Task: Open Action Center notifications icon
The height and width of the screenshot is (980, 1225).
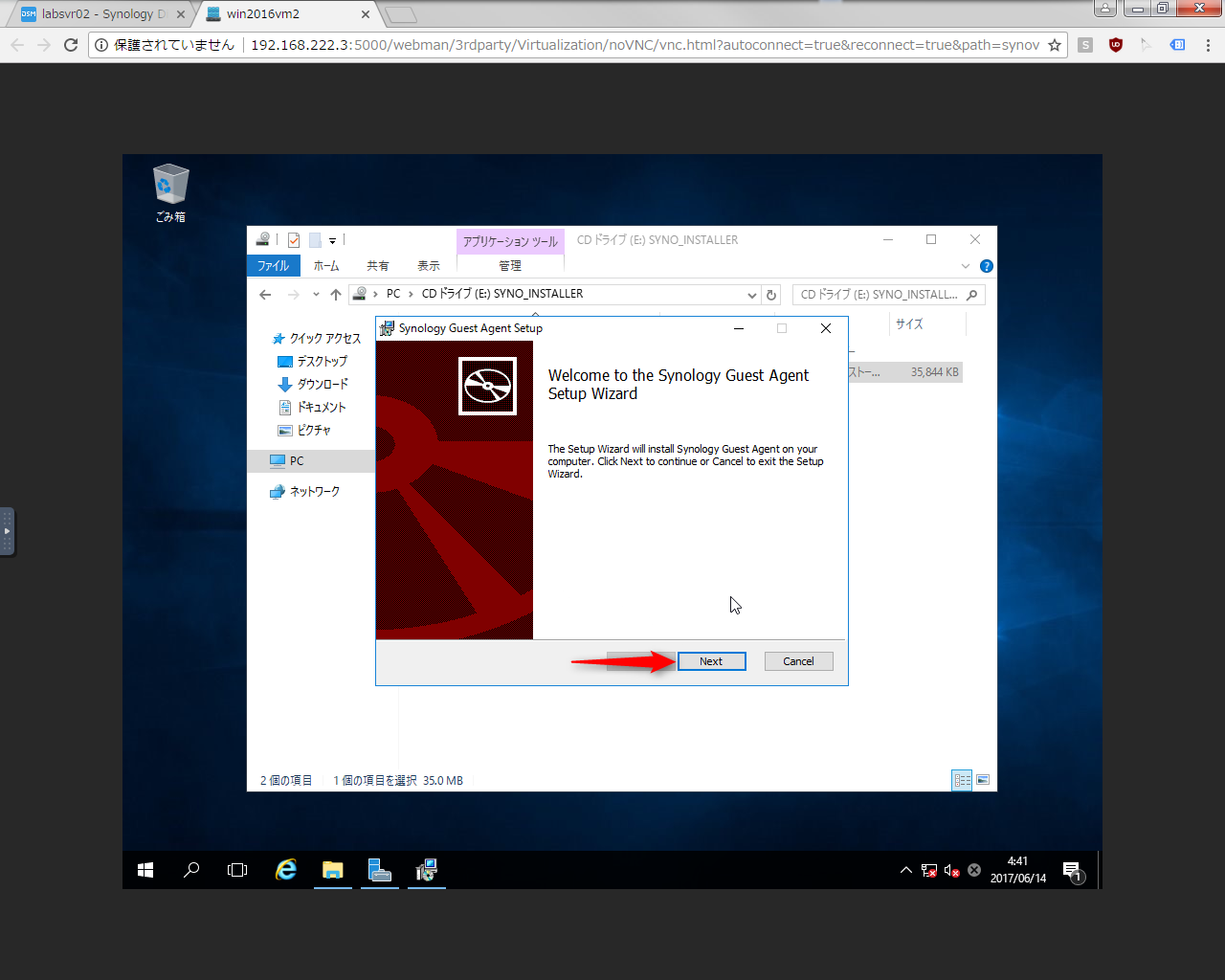Action: point(1072,870)
